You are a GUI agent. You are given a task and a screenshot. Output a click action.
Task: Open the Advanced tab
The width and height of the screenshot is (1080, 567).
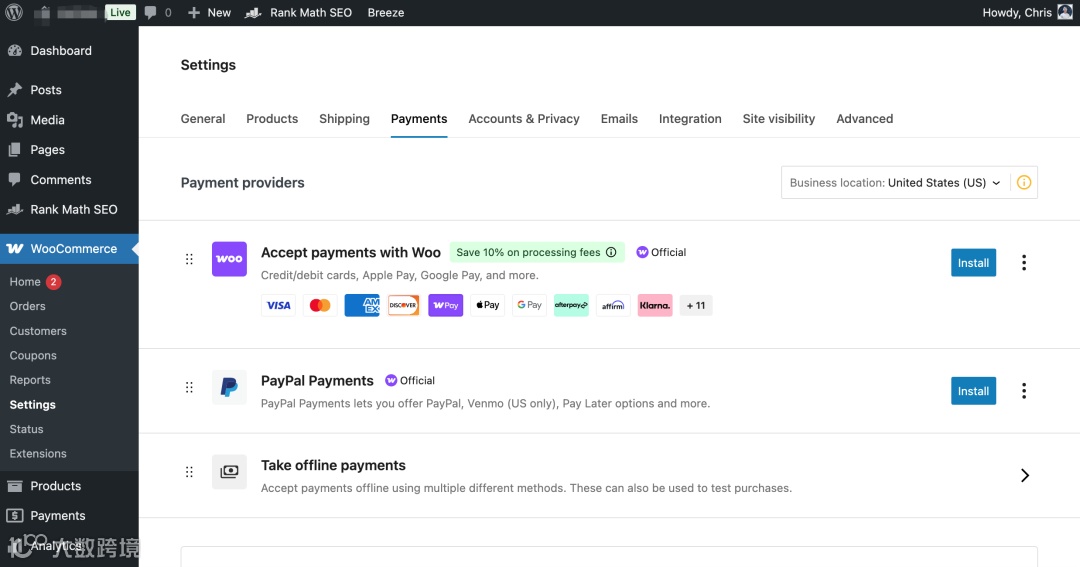[864, 118]
